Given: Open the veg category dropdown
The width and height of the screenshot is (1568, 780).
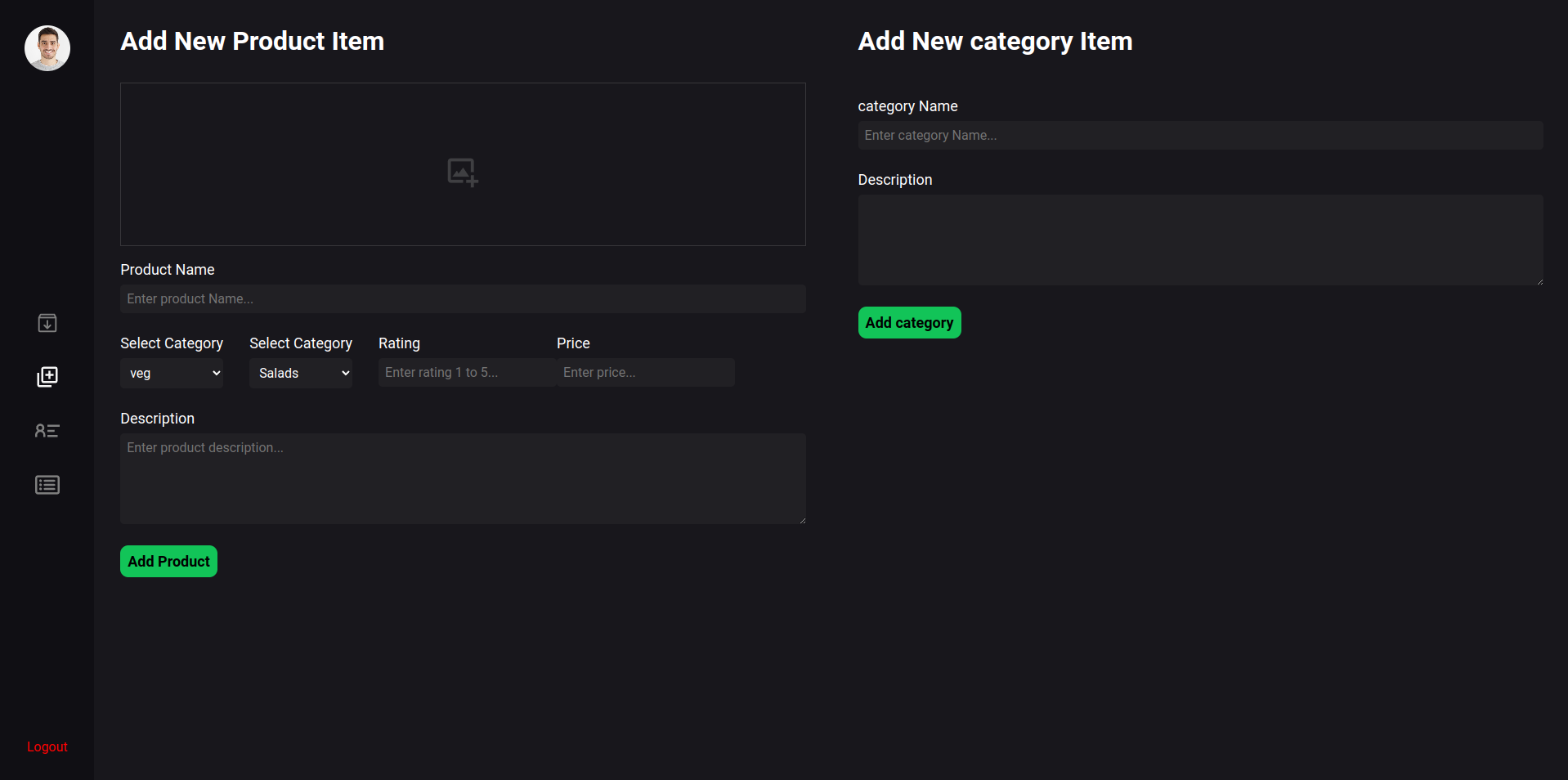Looking at the screenshot, I should click(172, 373).
